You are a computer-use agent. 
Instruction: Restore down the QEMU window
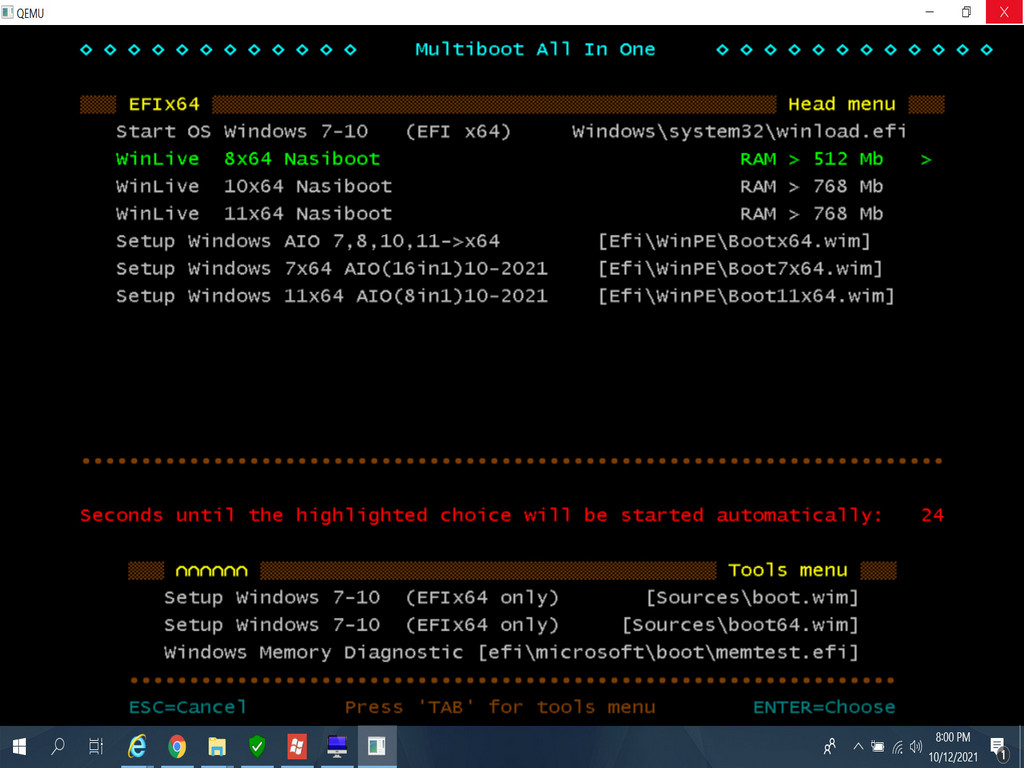coord(967,12)
